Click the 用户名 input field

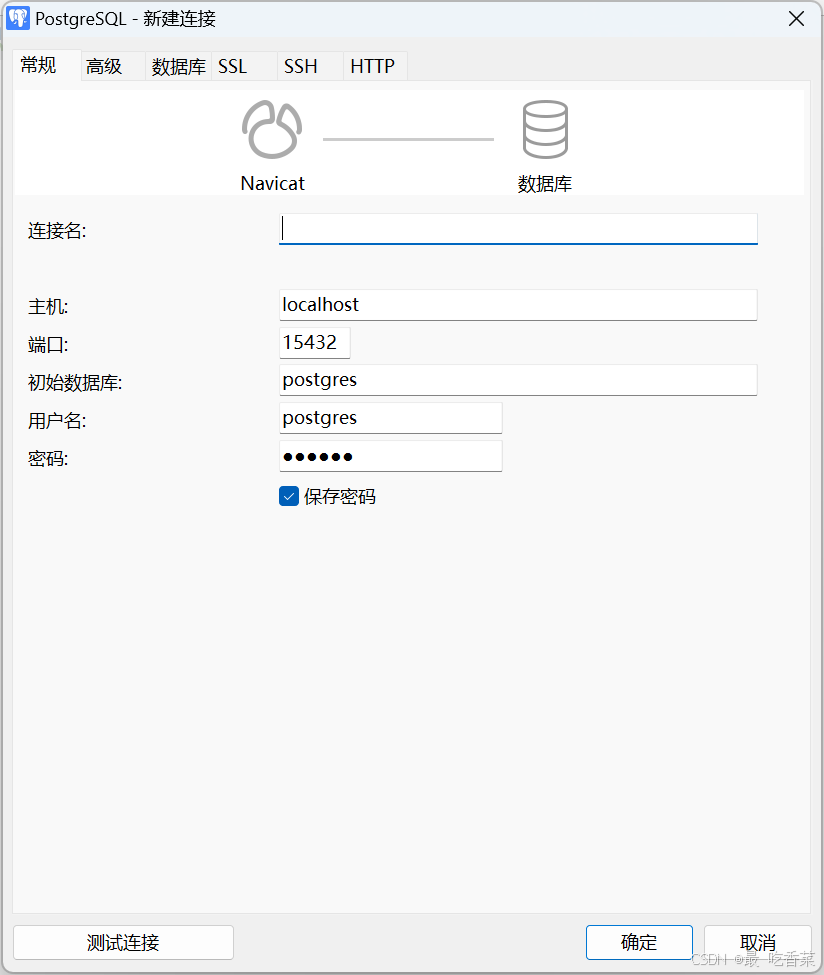pos(391,418)
